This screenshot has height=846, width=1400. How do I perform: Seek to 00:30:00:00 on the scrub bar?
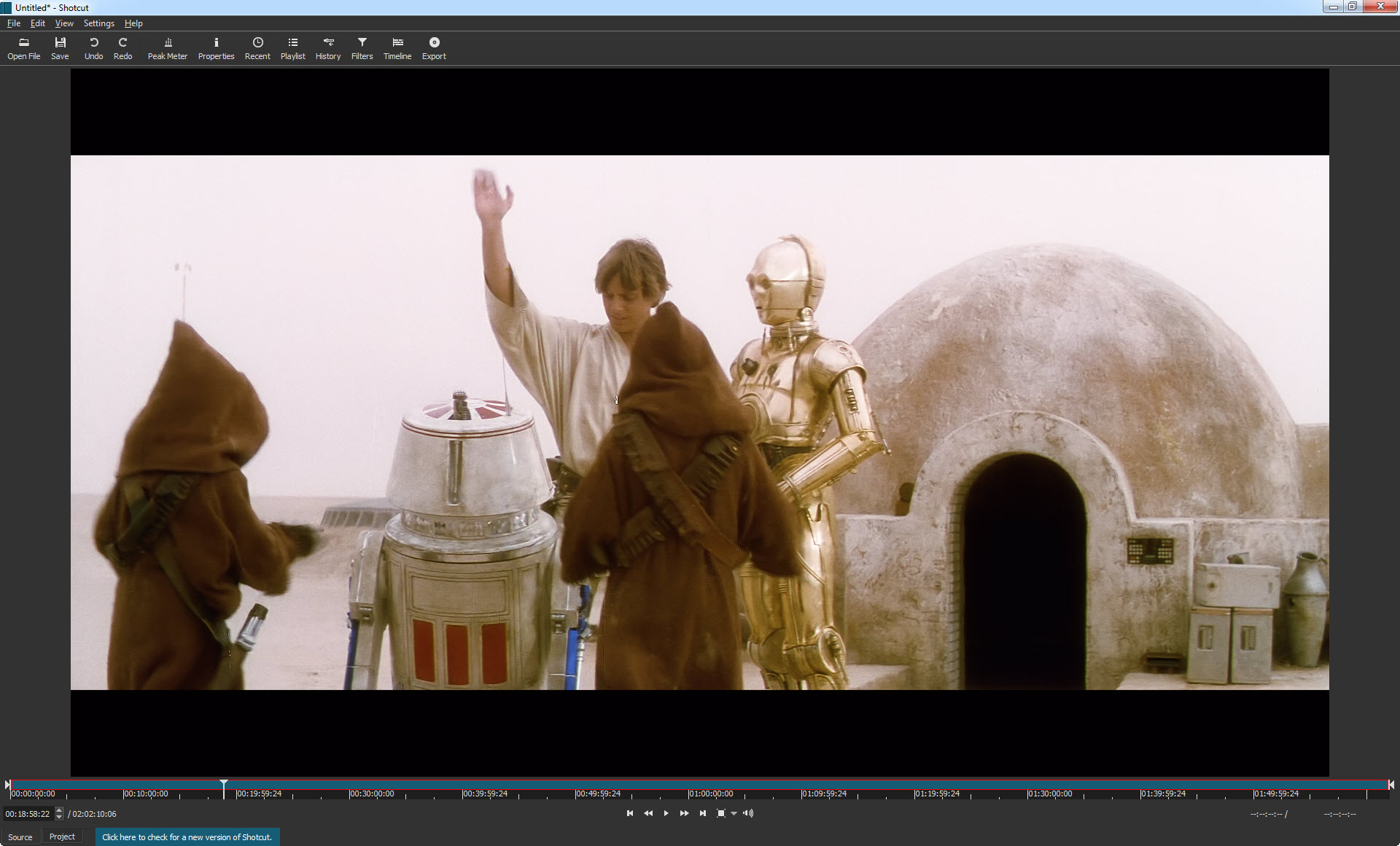click(372, 793)
